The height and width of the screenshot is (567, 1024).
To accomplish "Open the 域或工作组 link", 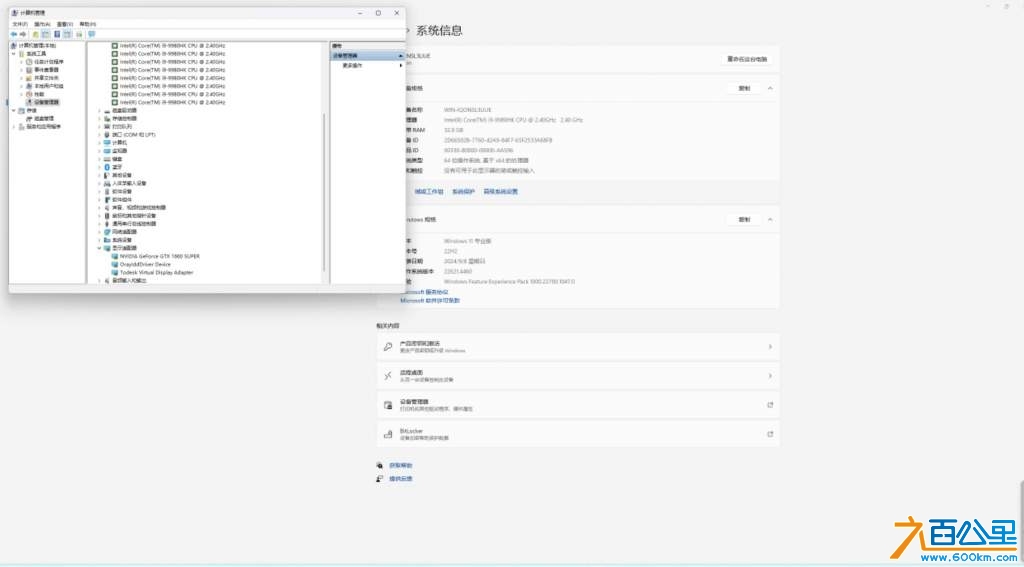I will click(x=429, y=192).
